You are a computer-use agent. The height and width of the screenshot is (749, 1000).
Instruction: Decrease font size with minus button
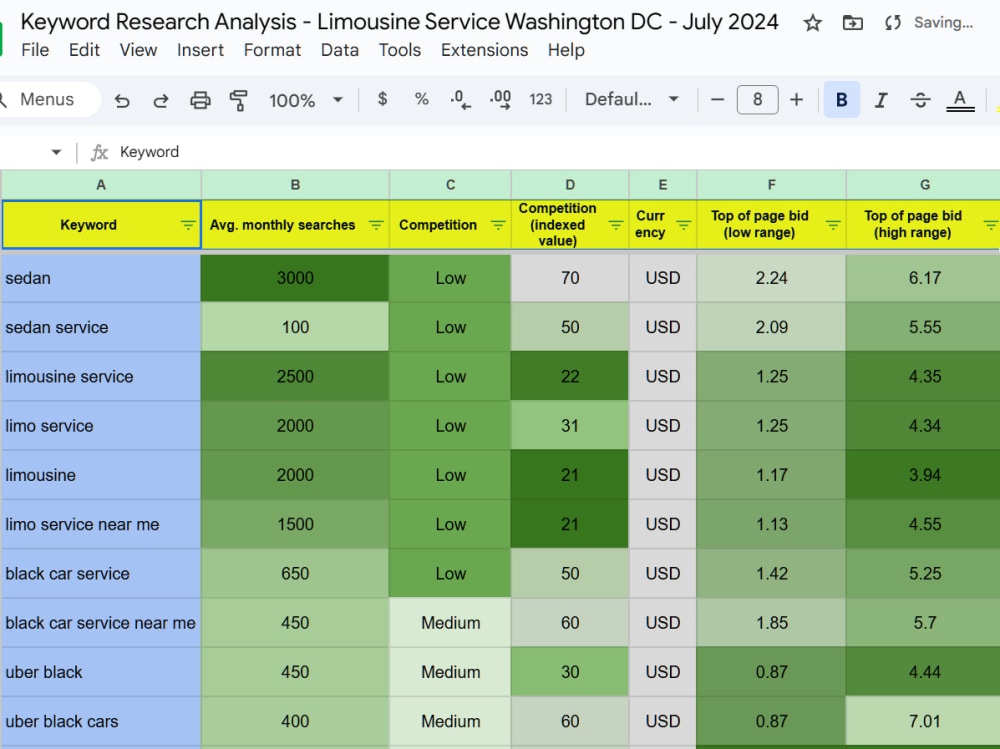click(717, 100)
